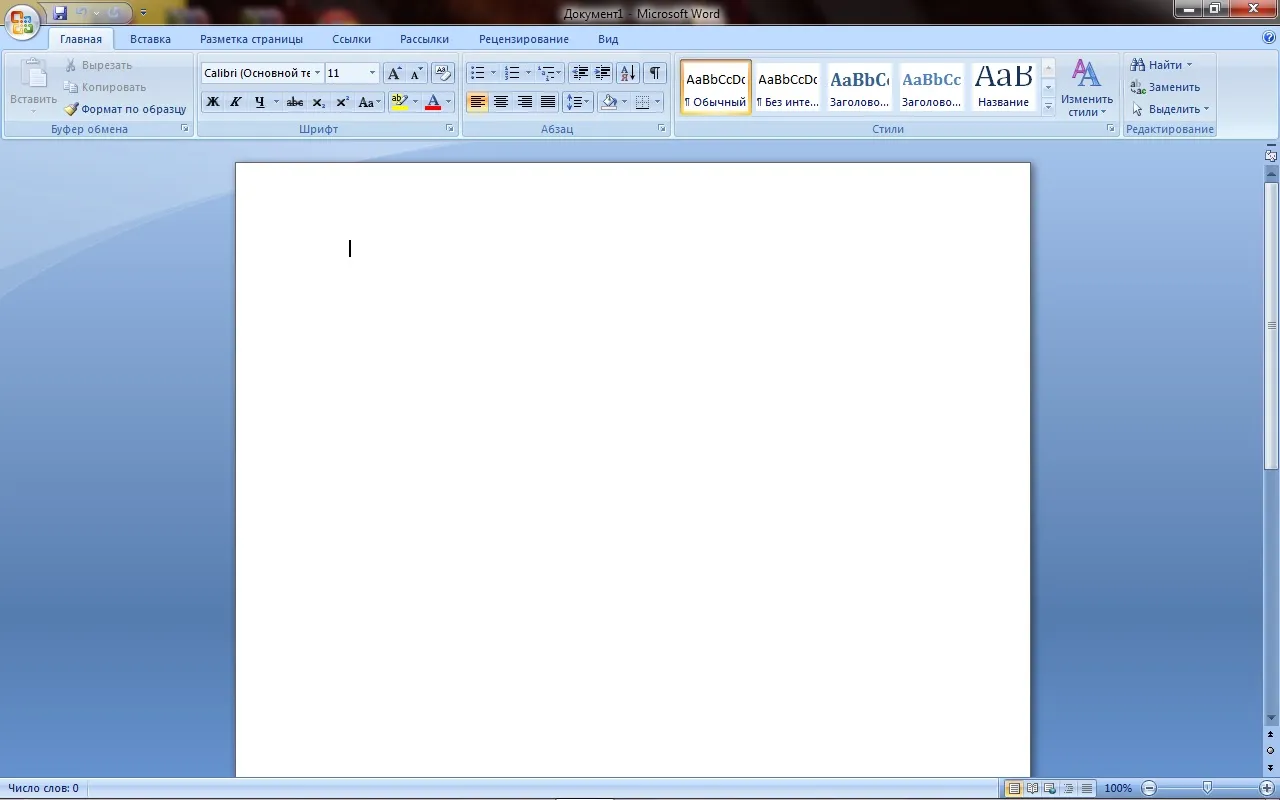Switch to Web Layout view

pyautogui.click(x=1051, y=788)
